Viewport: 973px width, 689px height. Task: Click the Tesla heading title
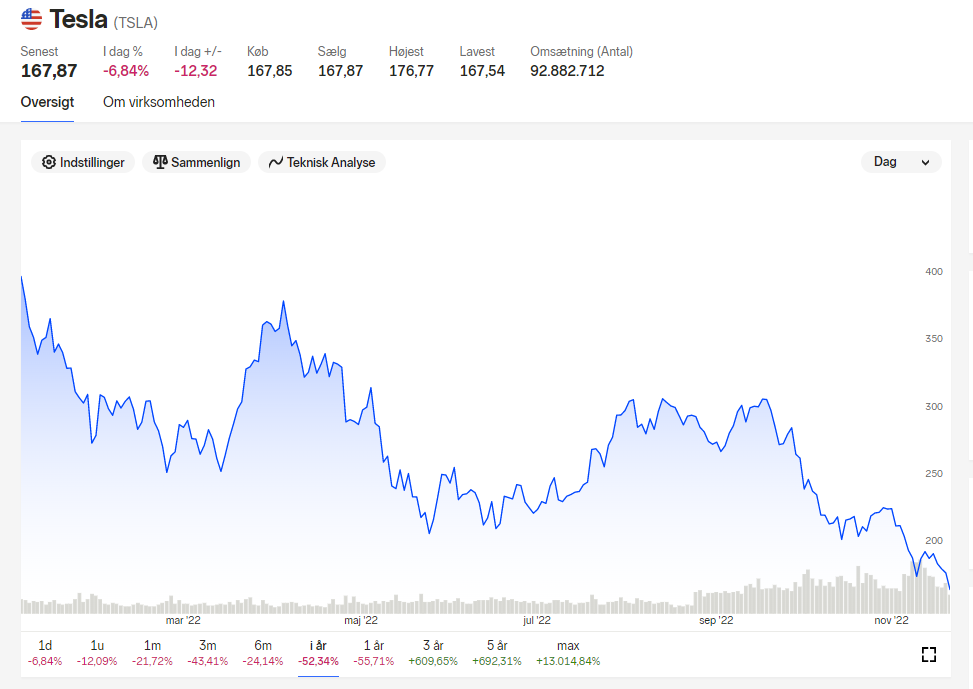pos(78,19)
